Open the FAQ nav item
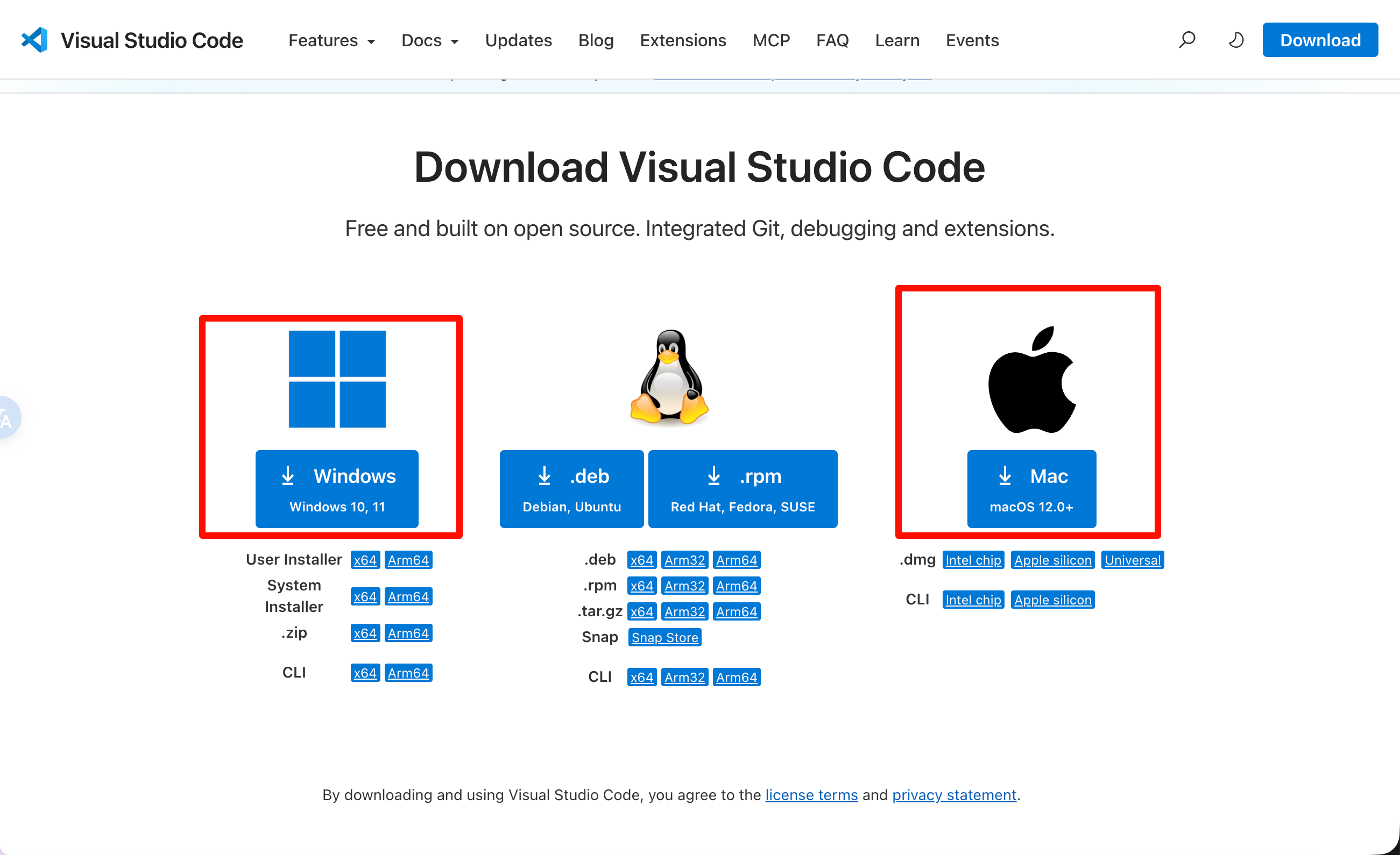This screenshot has width=1400, height=855. pos(832,40)
